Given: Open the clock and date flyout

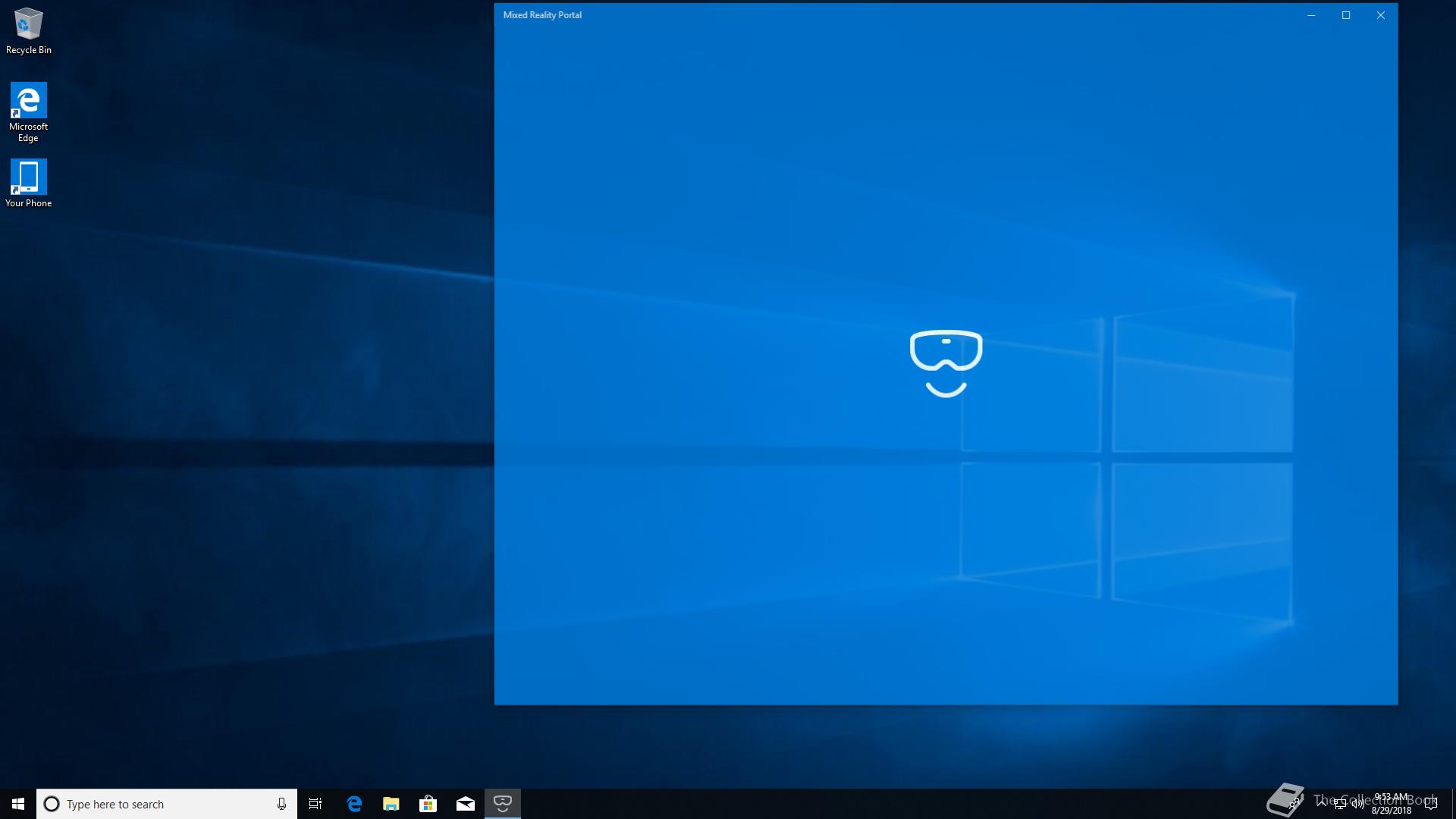Looking at the screenshot, I should pyautogui.click(x=1392, y=804).
